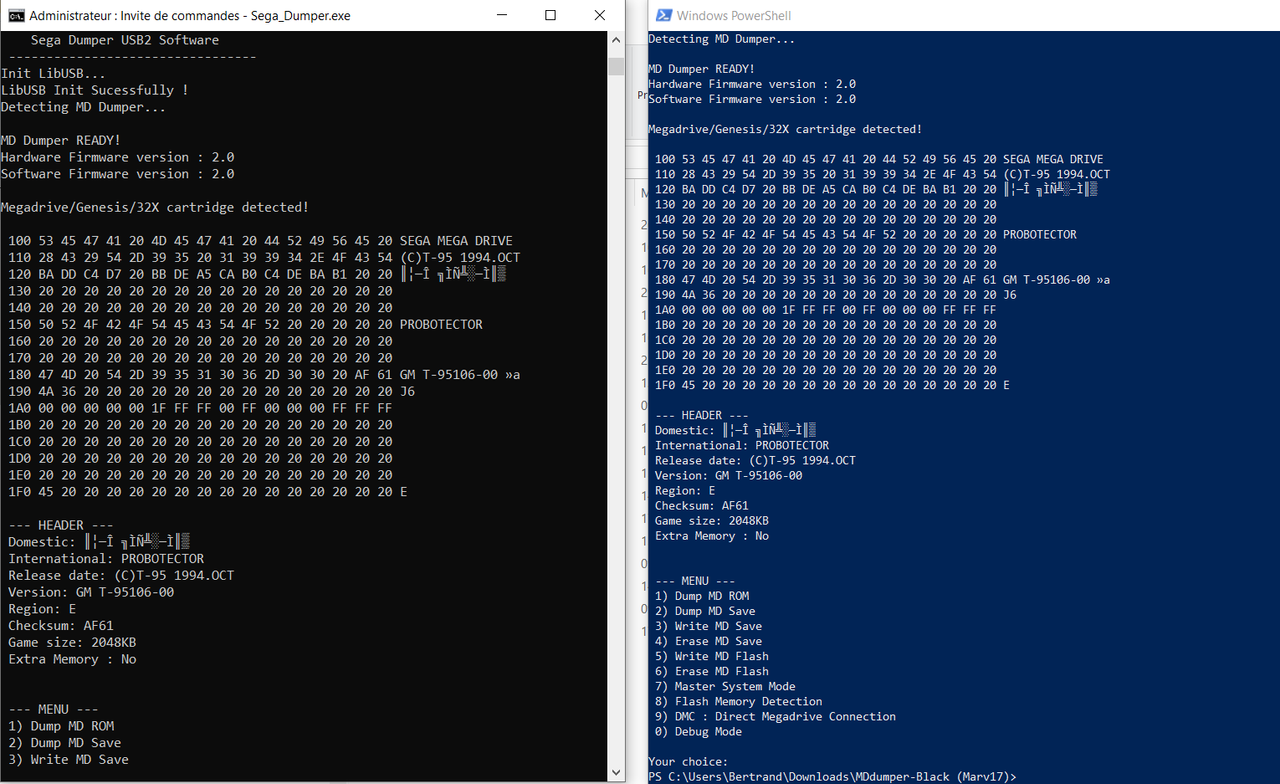The height and width of the screenshot is (784, 1280).
Task: Click '3) Write MD Save' in the command prompt
Action: click(68, 759)
